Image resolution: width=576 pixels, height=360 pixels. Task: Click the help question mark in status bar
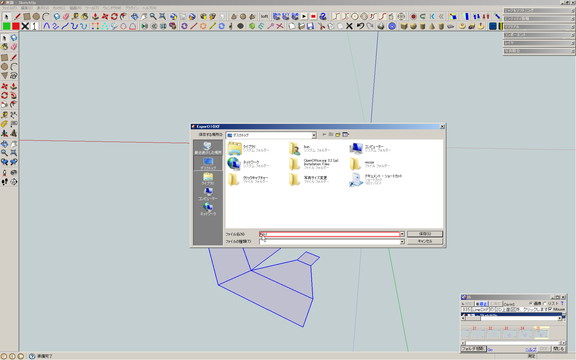[32, 356]
